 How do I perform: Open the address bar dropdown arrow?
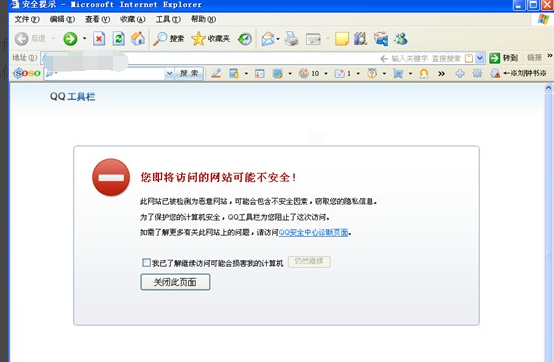click(479, 58)
